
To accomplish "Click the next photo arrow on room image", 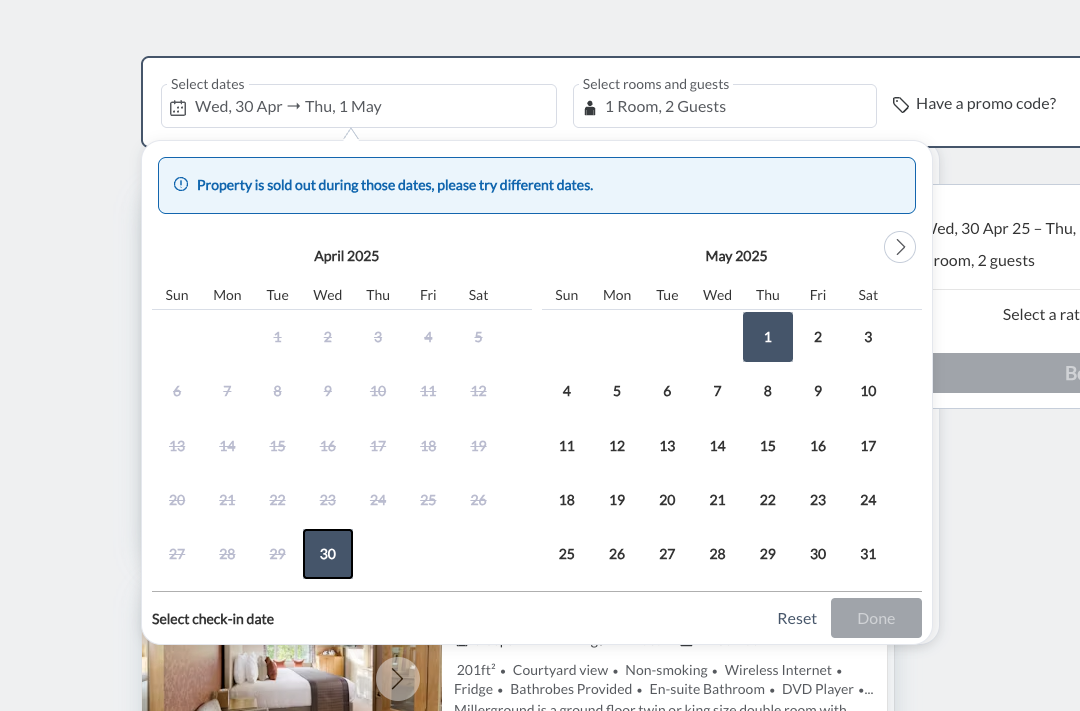I will click(399, 678).
